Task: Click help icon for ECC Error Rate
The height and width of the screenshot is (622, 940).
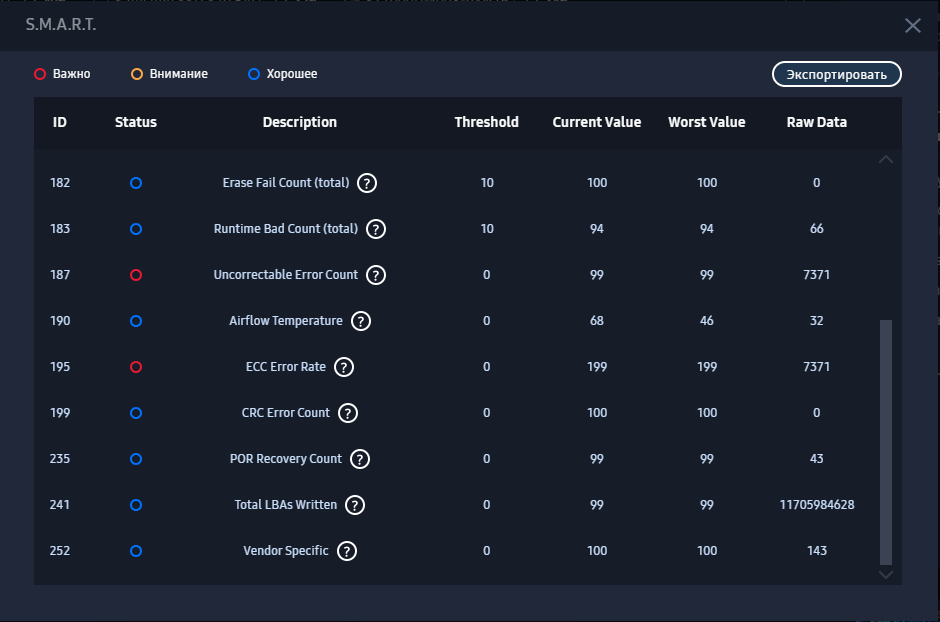Action: click(344, 367)
